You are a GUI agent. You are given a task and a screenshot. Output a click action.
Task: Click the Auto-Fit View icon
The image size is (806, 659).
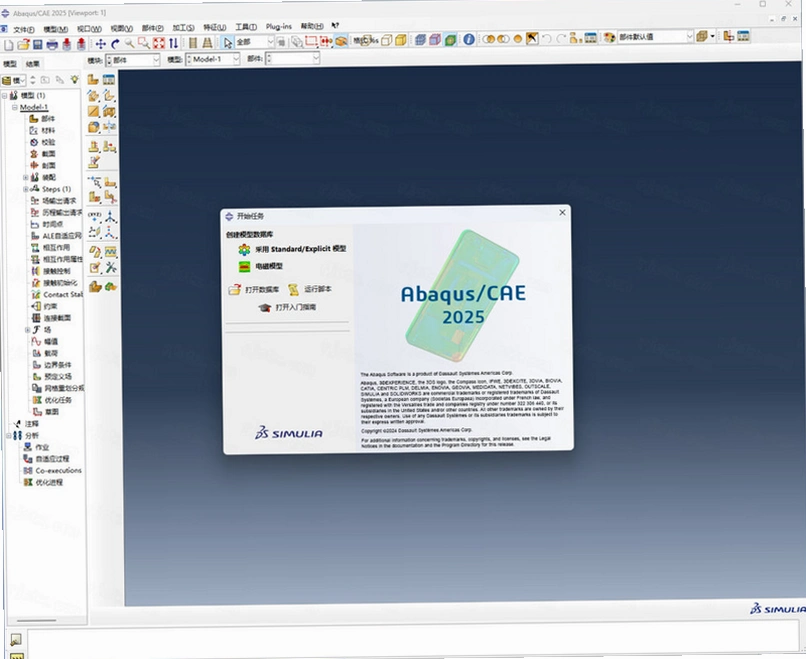[159, 44]
